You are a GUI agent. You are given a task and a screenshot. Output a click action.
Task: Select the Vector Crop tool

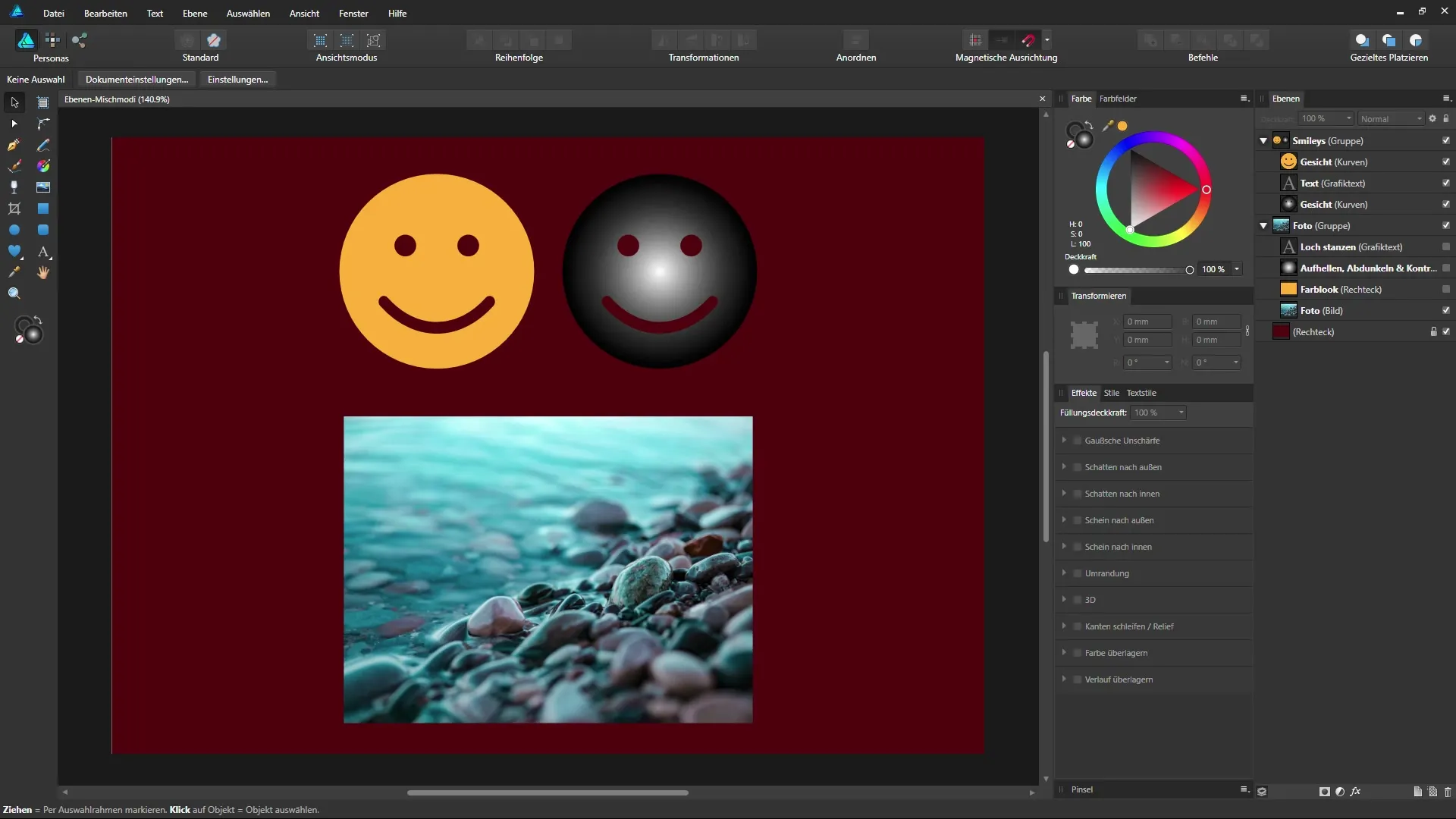[x=14, y=209]
